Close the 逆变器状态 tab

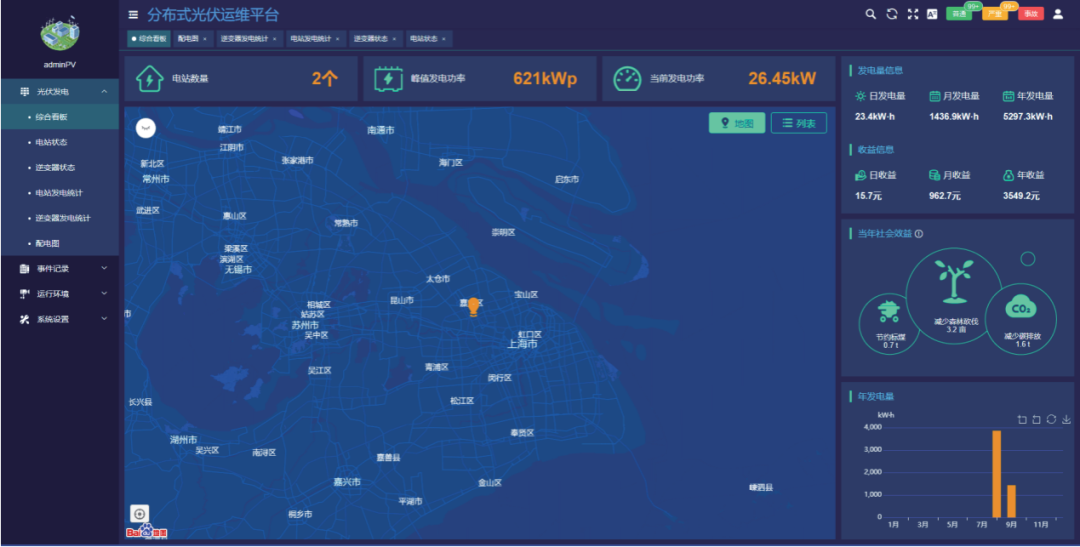click(394, 39)
